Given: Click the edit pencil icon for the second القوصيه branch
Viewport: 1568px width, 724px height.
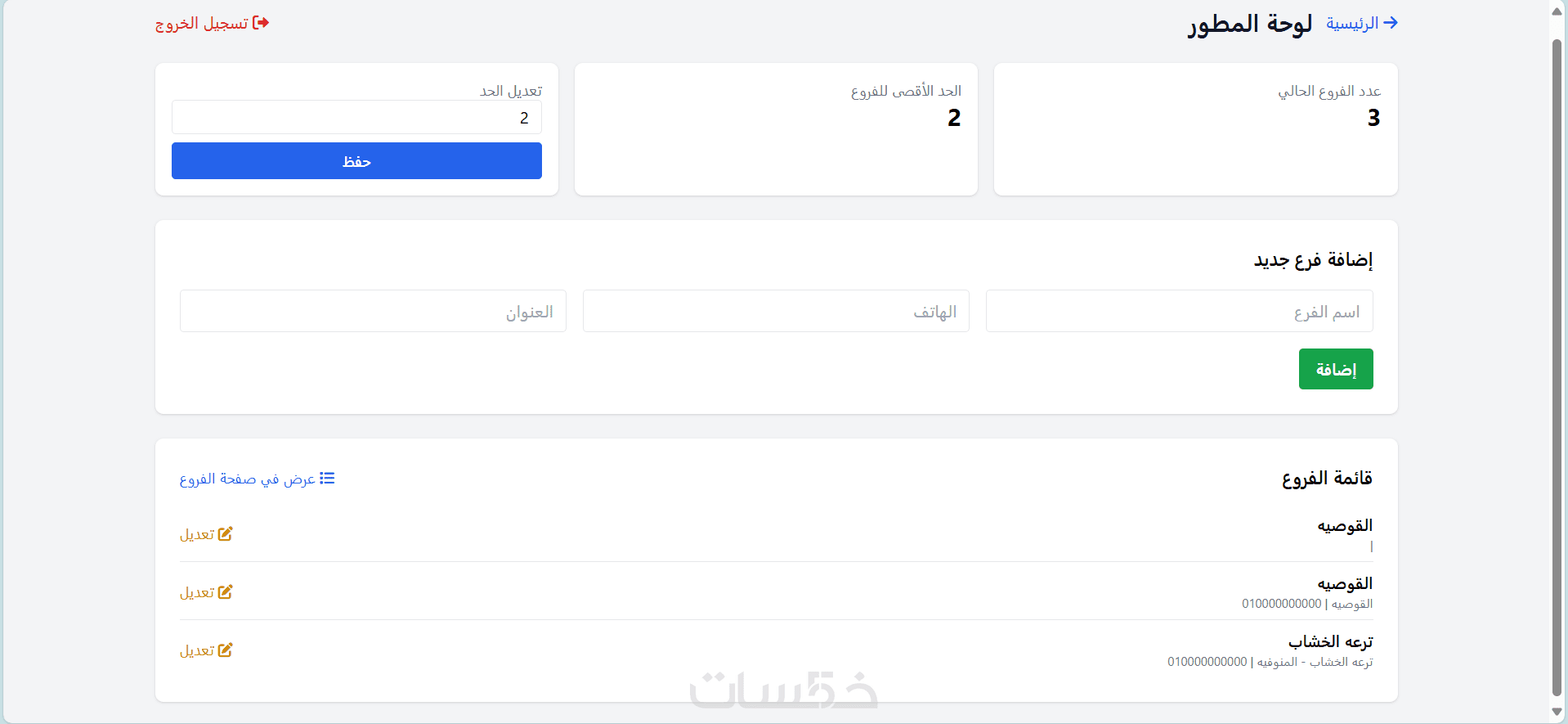Looking at the screenshot, I should pos(226,592).
